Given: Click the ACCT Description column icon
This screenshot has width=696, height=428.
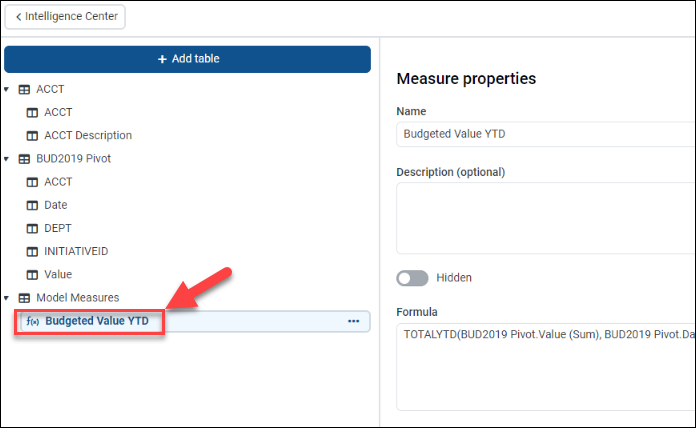Looking at the screenshot, I should (32, 135).
